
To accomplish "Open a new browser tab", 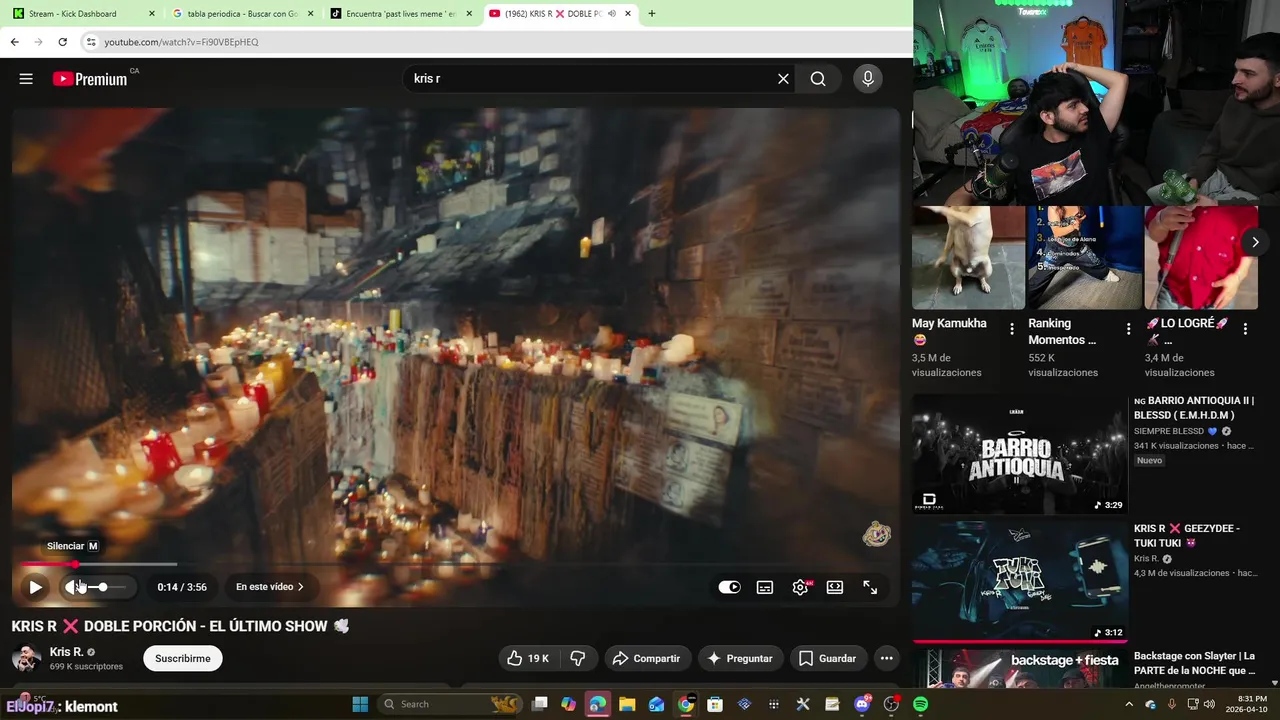I will (652, 14).
